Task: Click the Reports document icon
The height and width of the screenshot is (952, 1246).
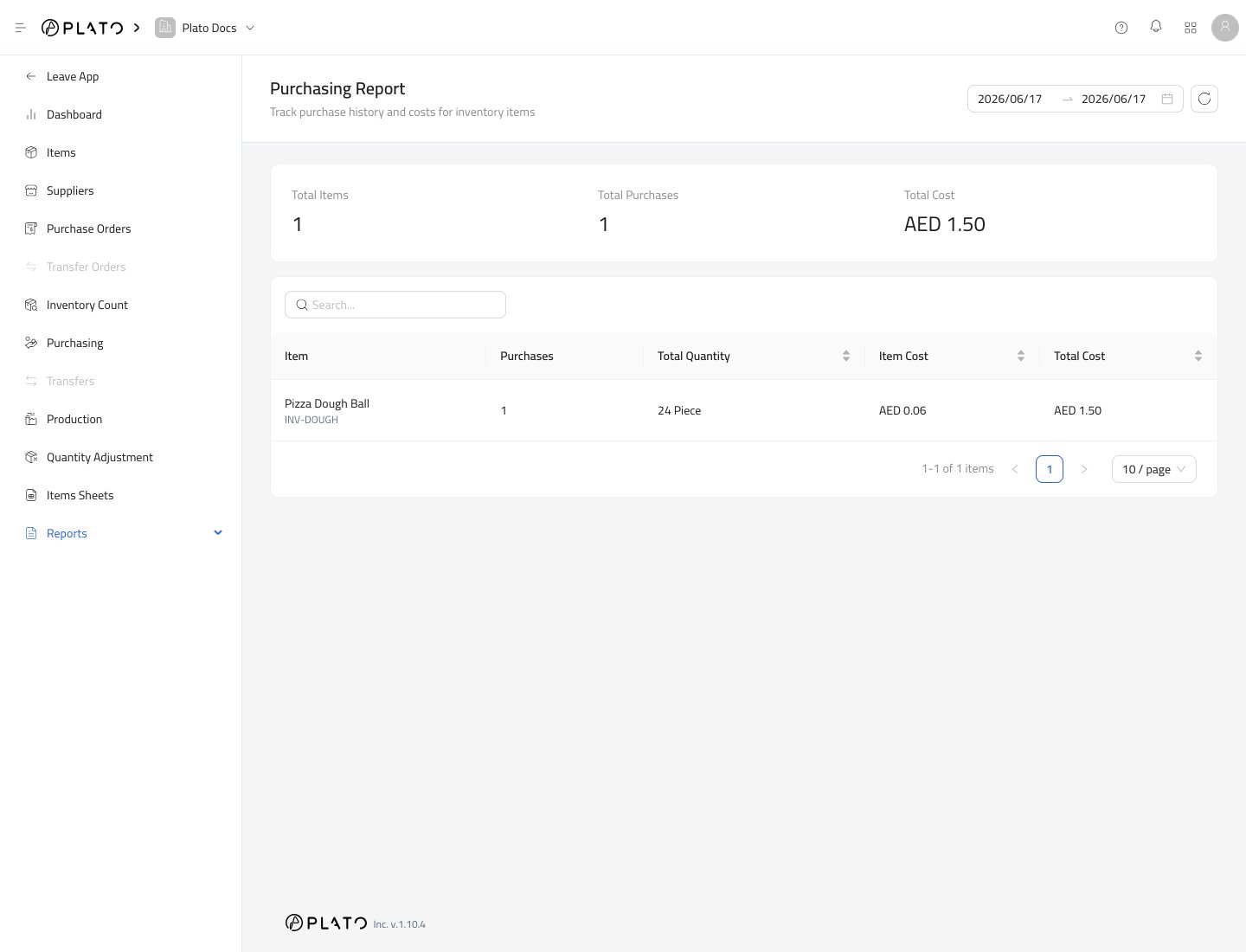Action: coord(31,533)
